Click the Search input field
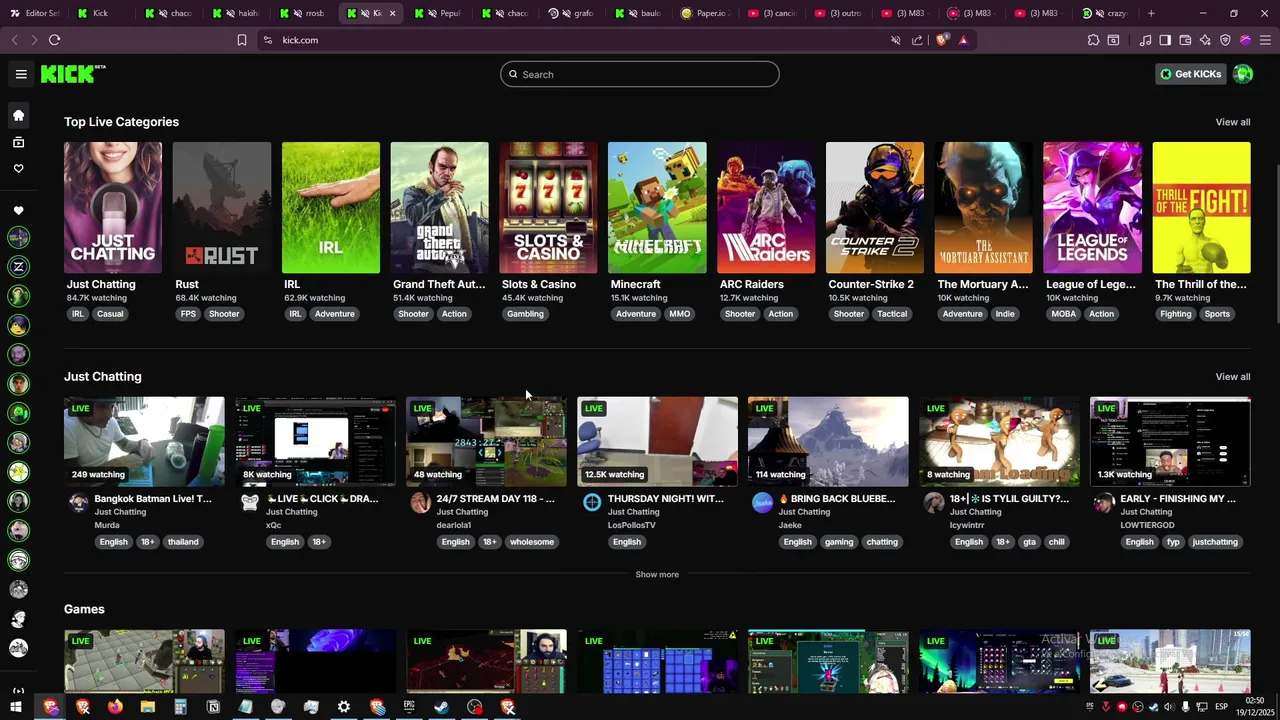 pyautogui.click(x=640, y=74)
